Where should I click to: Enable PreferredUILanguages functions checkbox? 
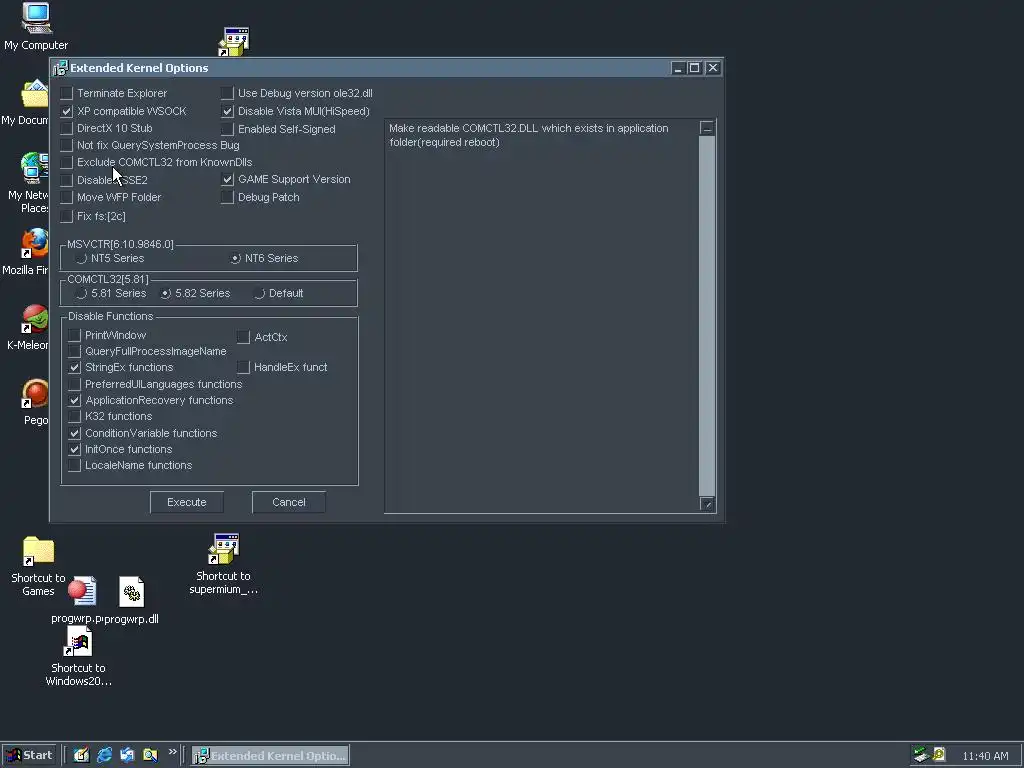click(74, 385)
